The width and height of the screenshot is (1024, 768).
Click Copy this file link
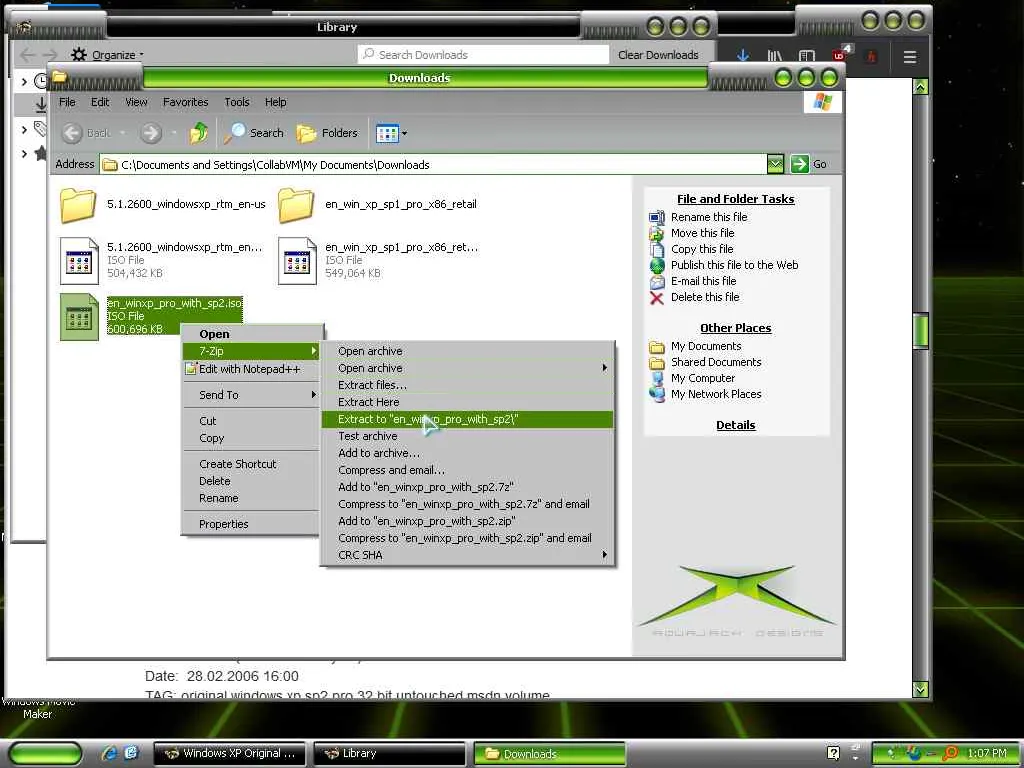(x=702, y=249)
